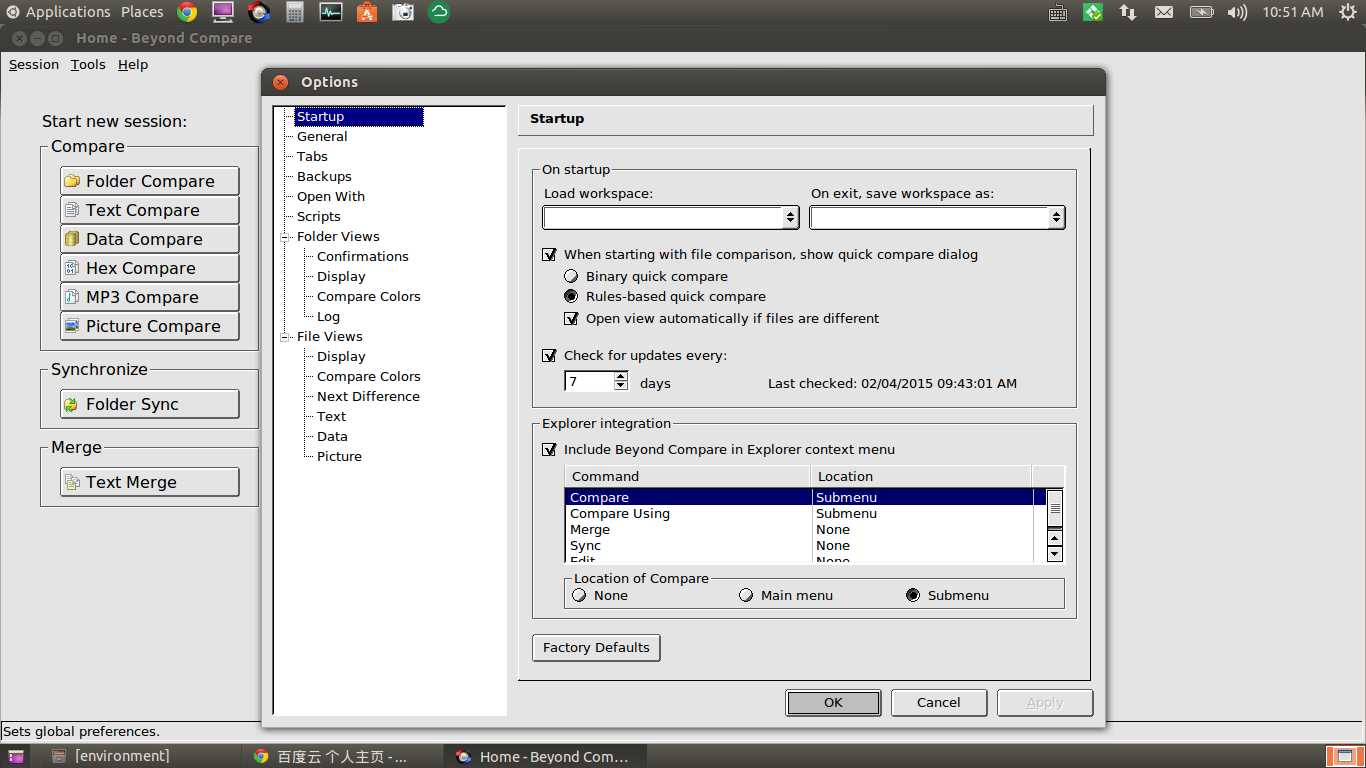This screenshot has height=768, width=1366.
Task: Start a Folder Compare session
Action: point(150,181)
